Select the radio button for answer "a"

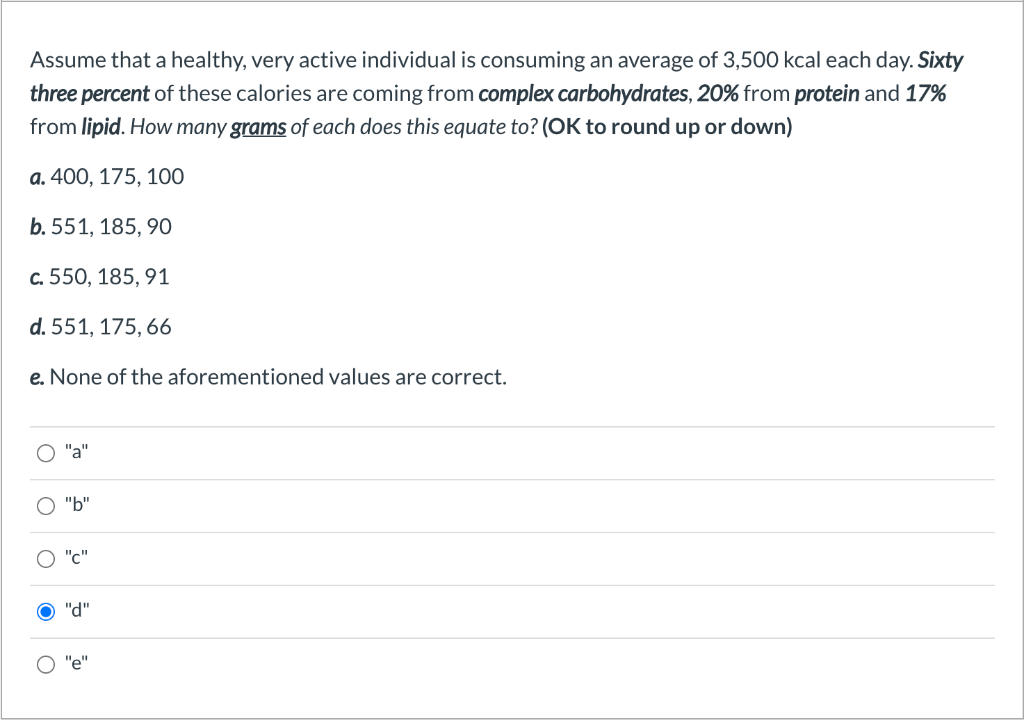[45, 453]
